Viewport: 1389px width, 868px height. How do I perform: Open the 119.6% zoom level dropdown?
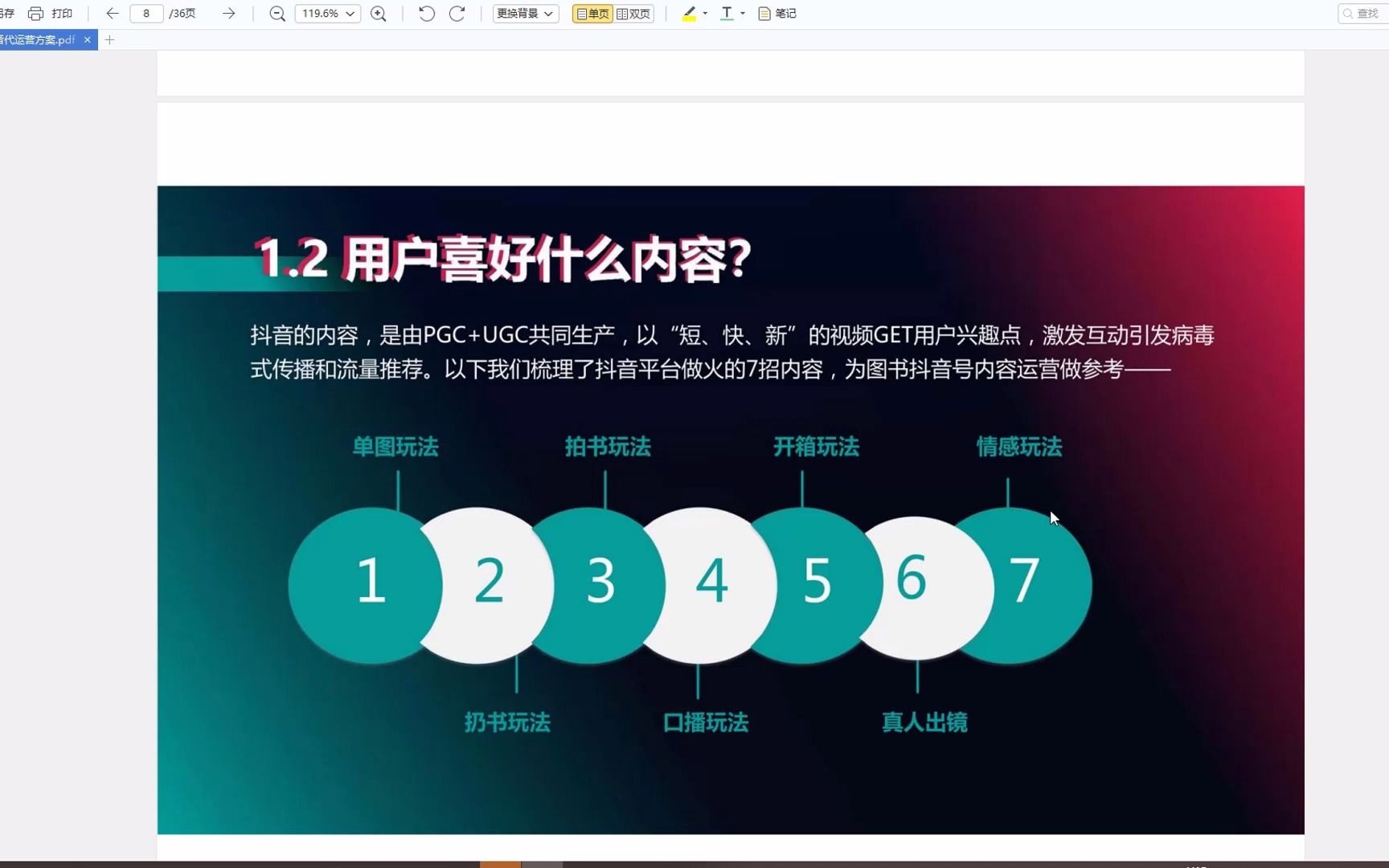[328, 14]
